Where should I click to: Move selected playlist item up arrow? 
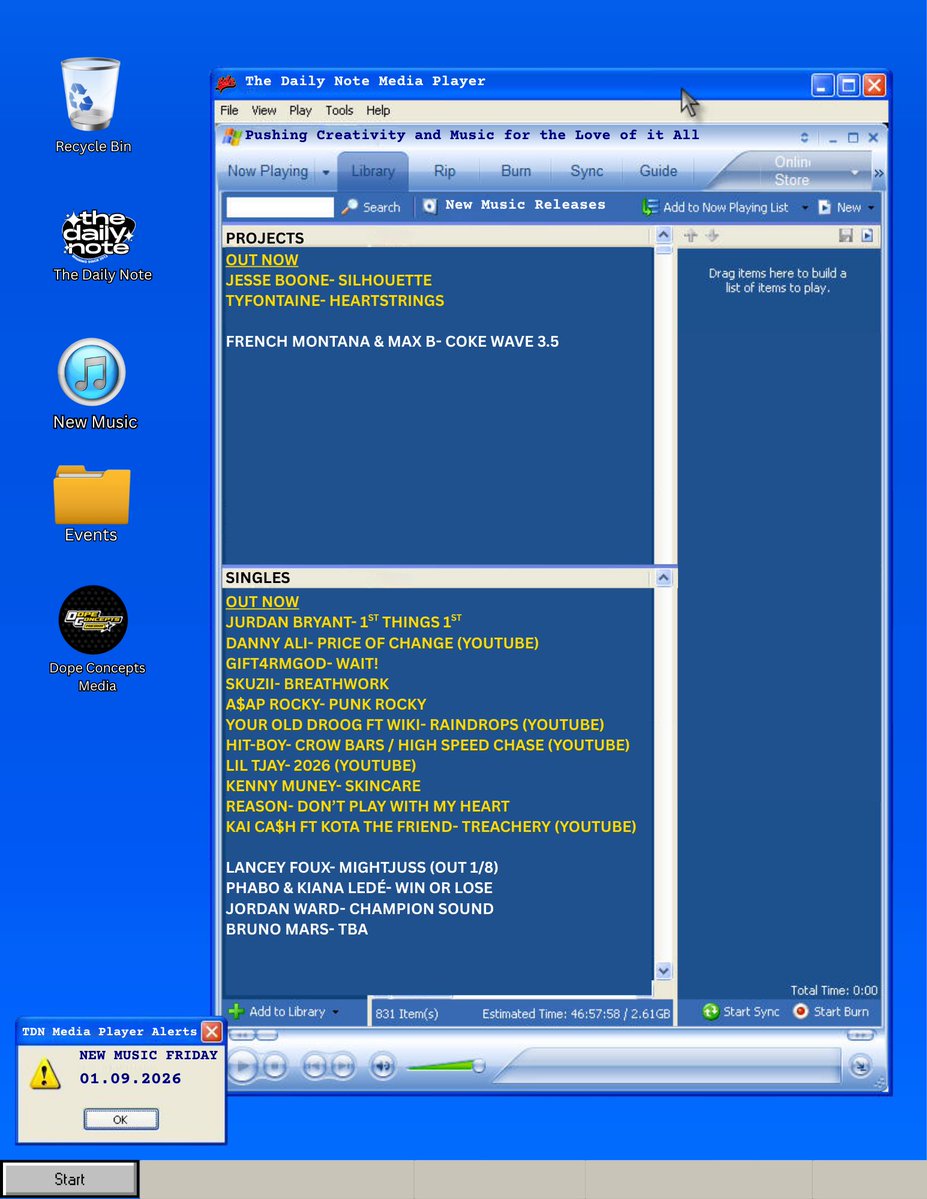[x=691, y=236]
